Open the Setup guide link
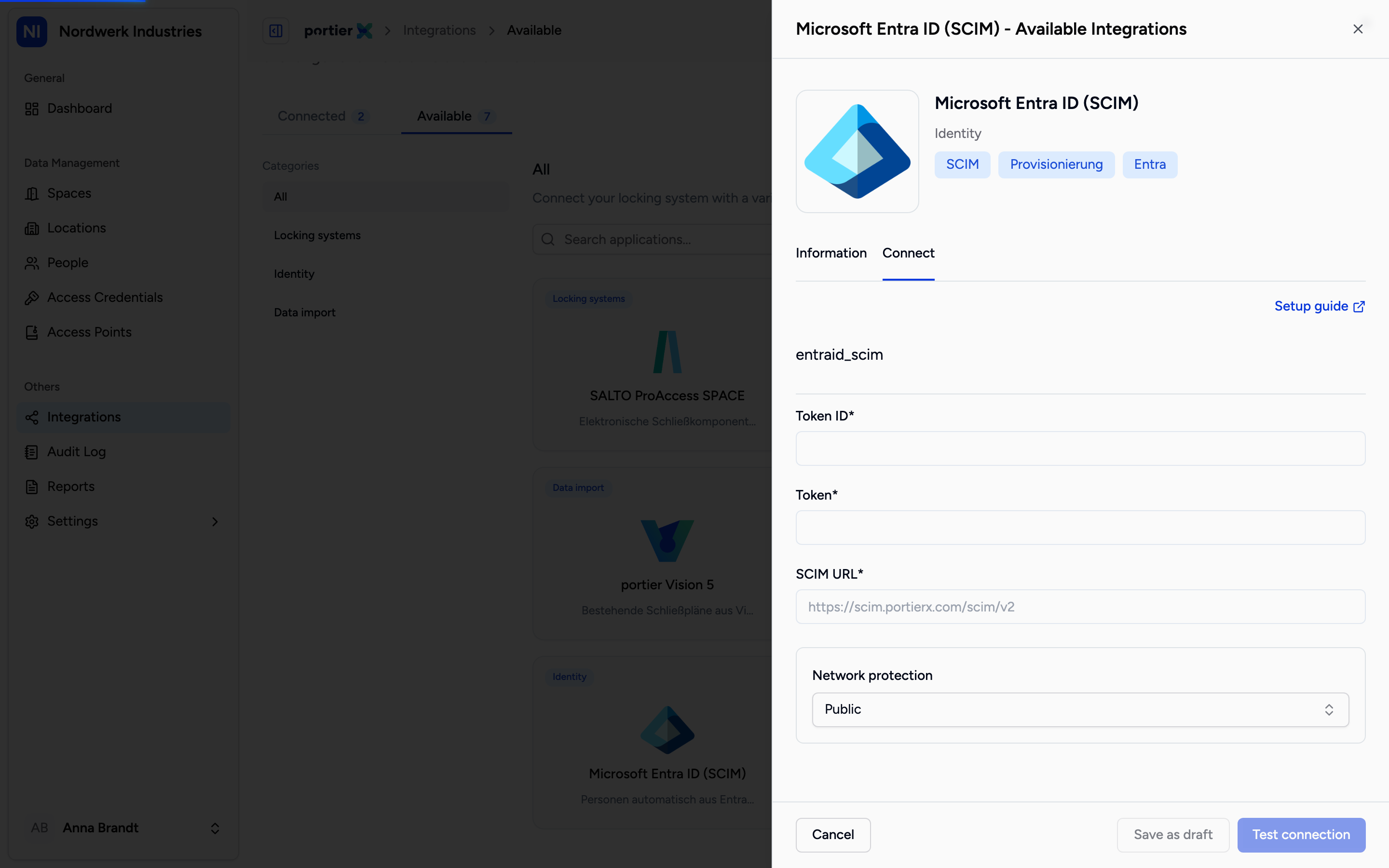1389x868 pixels. click(1319, 307)
